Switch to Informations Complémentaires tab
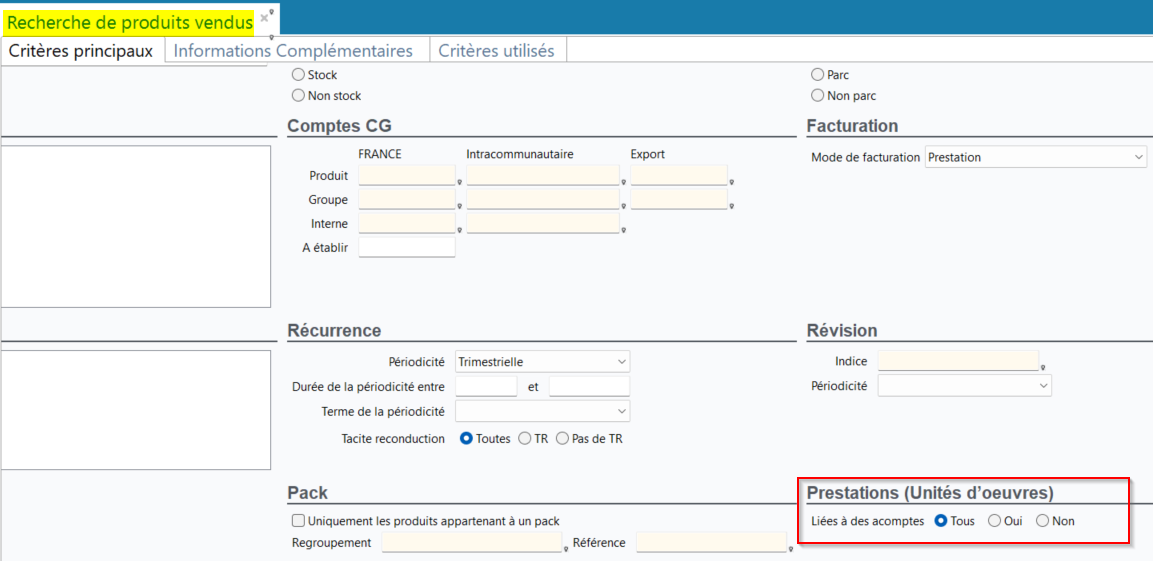 coord(293,51)
